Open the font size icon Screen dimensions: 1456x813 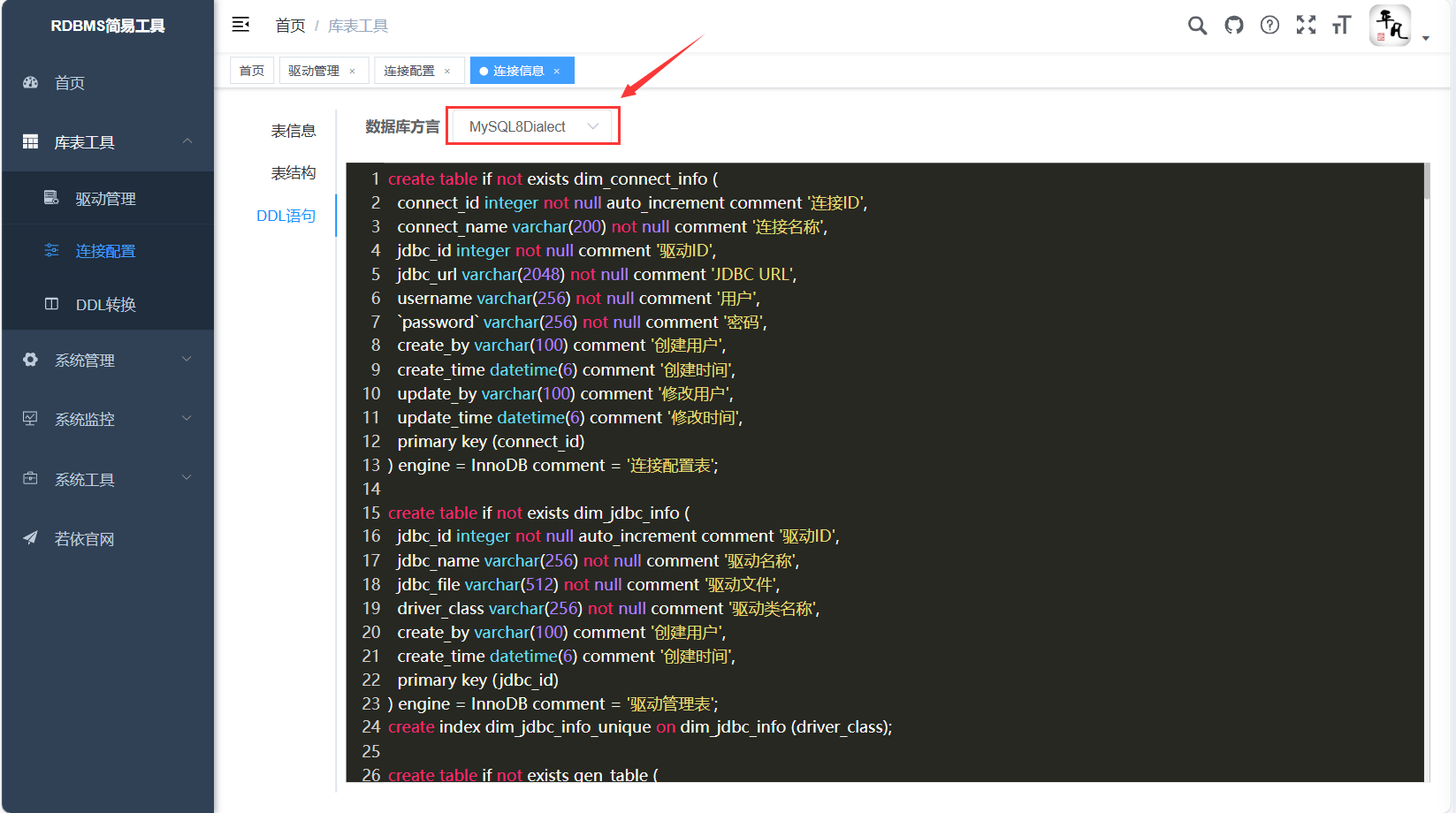(x=1342, y=26)
